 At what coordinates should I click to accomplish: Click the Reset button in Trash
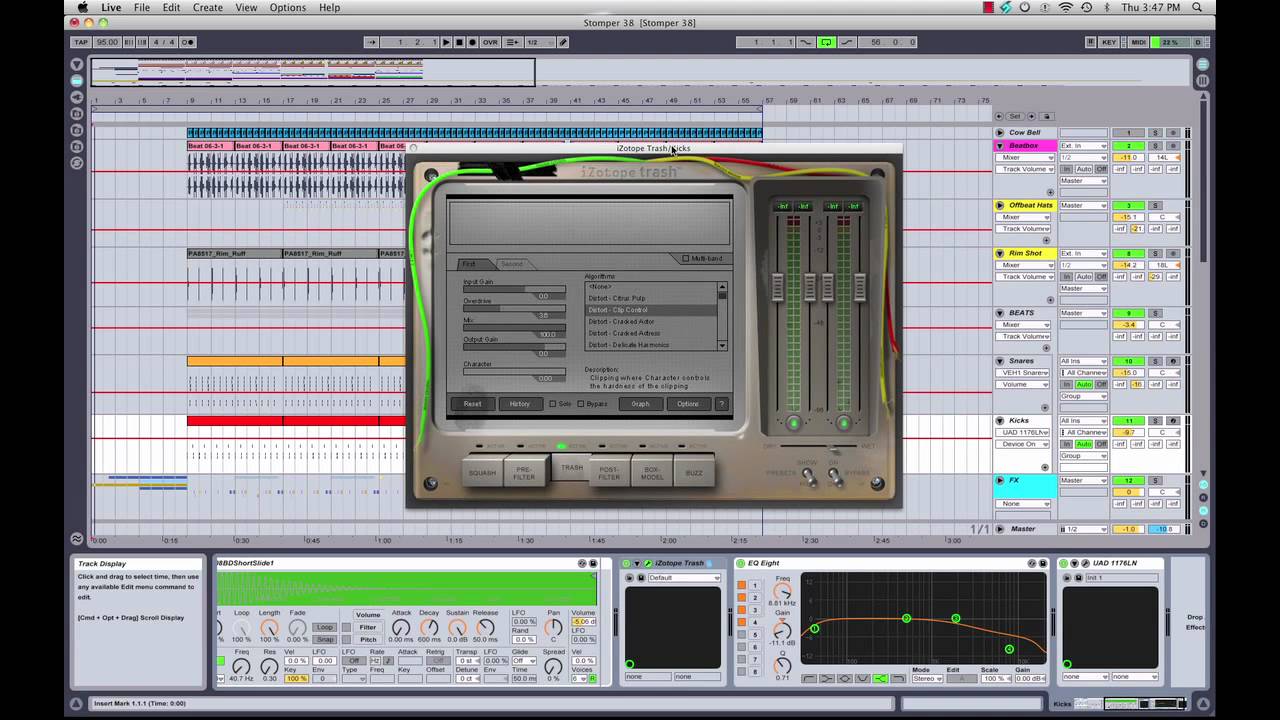pos(473,404)
